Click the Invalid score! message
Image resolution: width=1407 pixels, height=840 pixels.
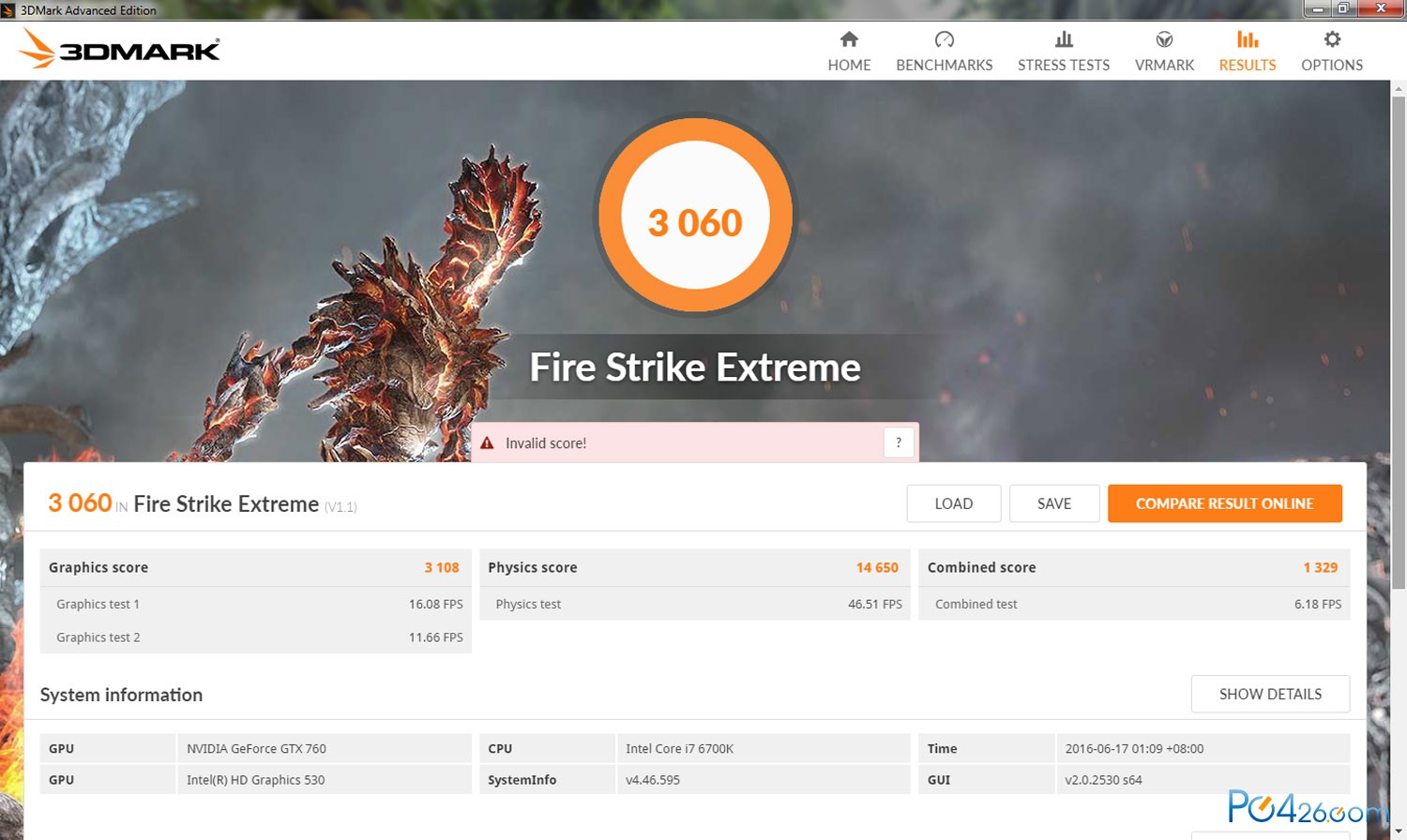click(x=546, y=443)
